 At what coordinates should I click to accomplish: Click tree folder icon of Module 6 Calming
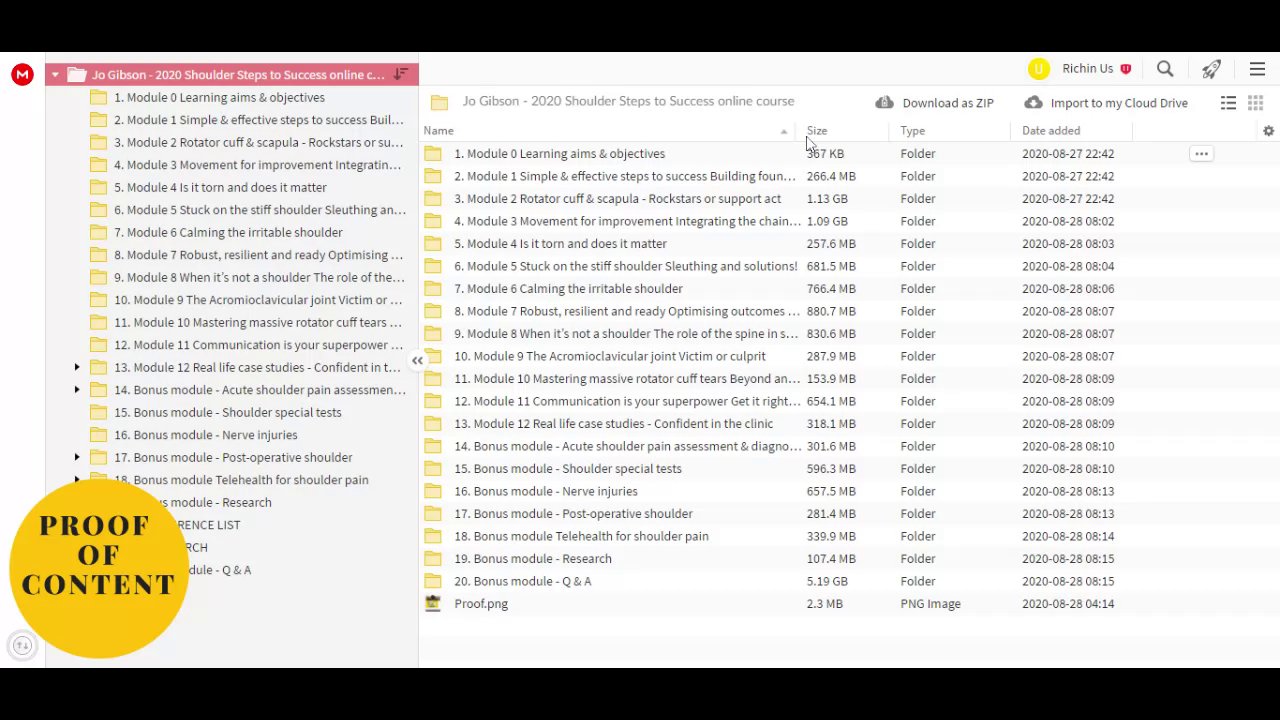(98, 232)
